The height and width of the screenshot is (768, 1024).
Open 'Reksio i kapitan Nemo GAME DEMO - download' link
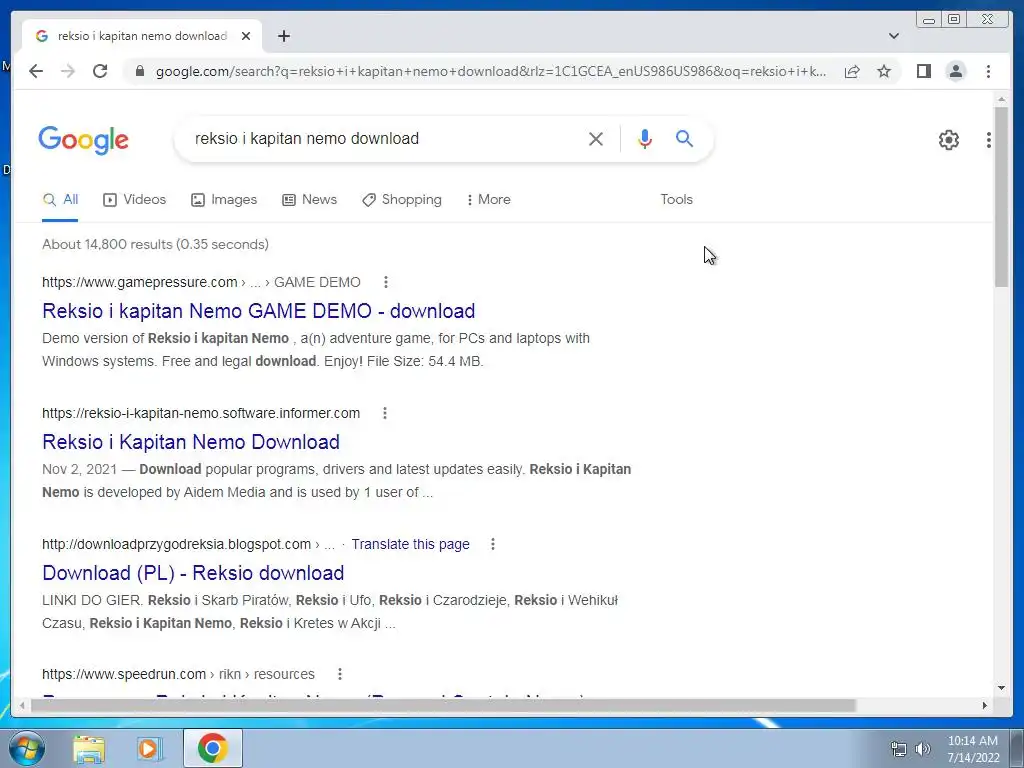[259, 311]
